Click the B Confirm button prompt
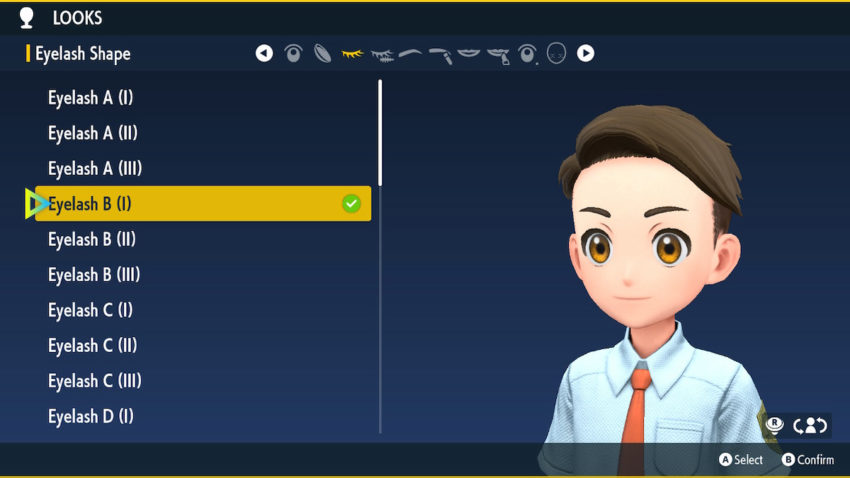850x478 pixels. click(x=808, y=460)
